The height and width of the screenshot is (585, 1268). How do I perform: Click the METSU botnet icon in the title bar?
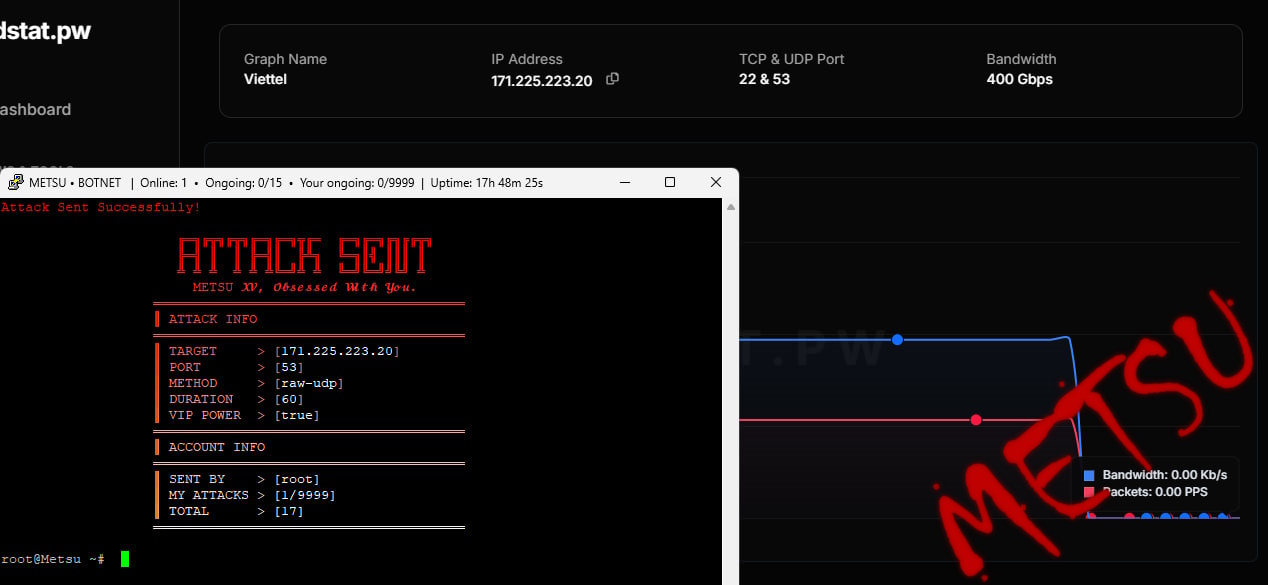click(15, 182)
